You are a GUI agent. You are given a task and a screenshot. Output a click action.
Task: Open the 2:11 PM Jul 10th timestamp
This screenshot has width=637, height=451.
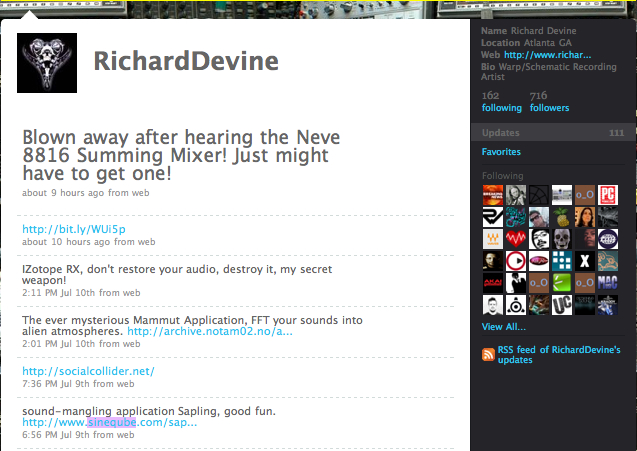click(58, 293)
